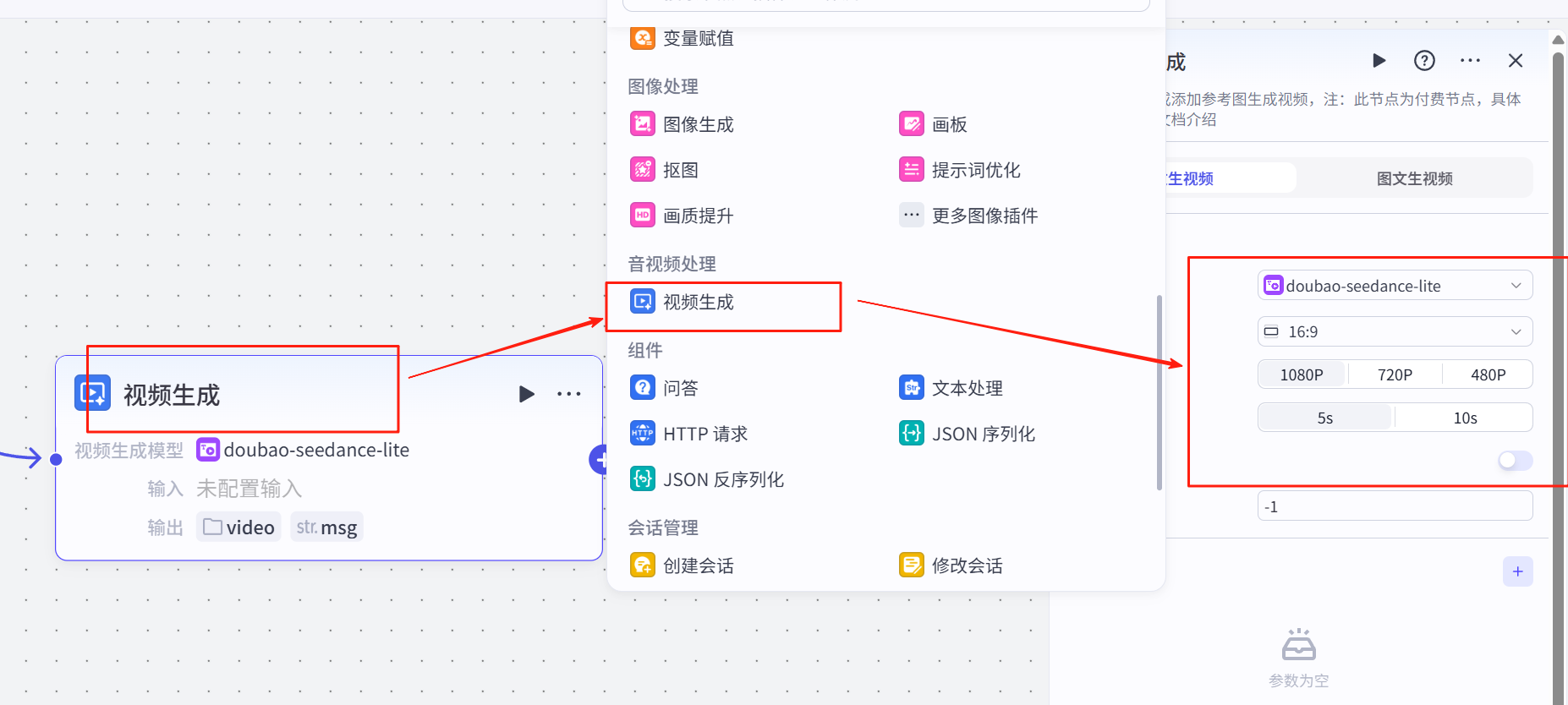Viewport: 1568px width, 705px height.
Task: Select the 问答 question icon
Action: [x=643, y=388]
